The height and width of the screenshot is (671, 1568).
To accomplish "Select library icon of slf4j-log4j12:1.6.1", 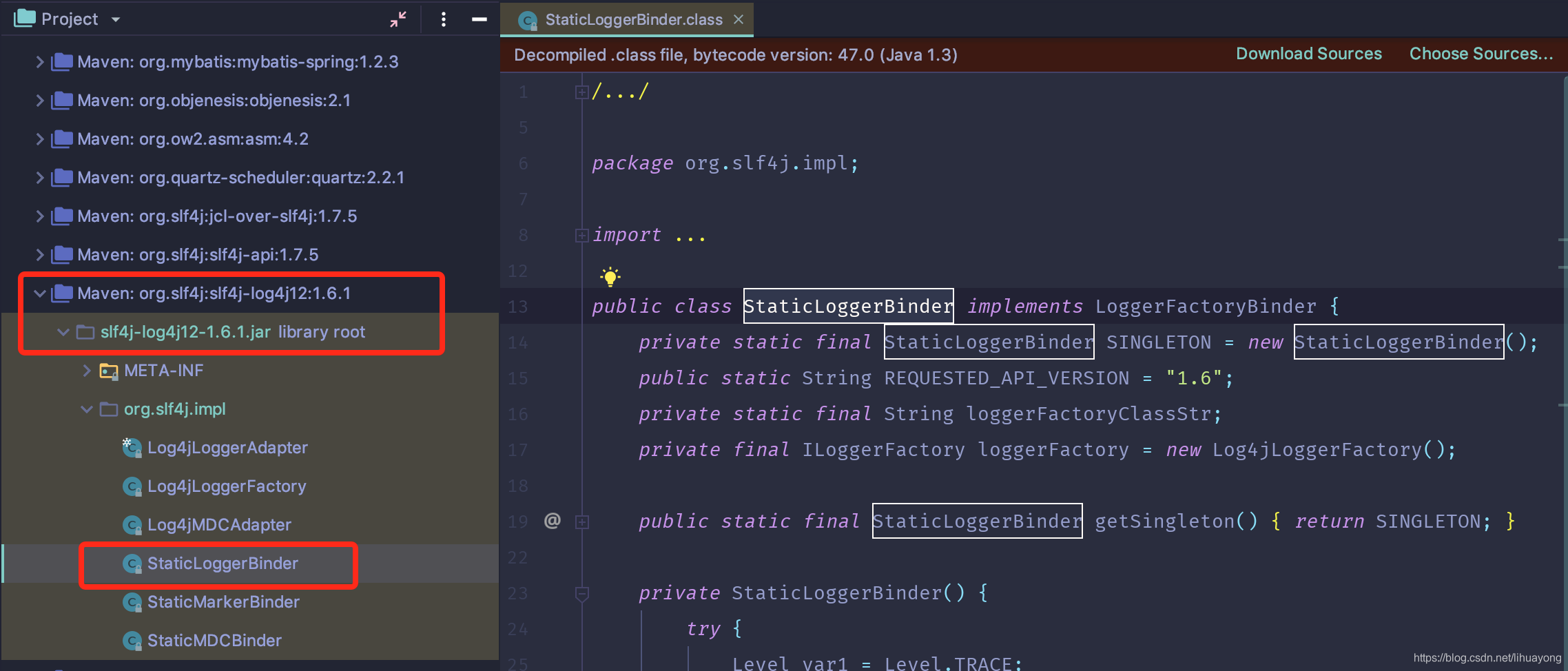I will coord(62,293).
